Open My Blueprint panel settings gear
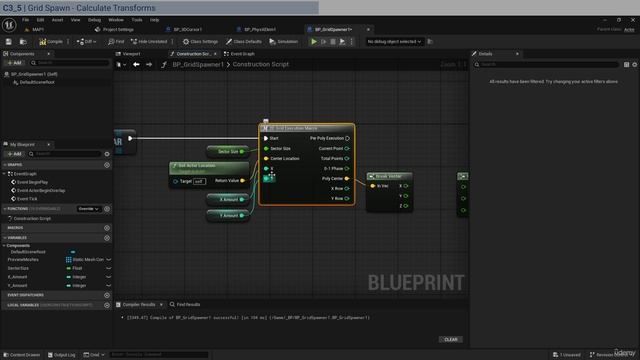 click(x=107, y=154)
